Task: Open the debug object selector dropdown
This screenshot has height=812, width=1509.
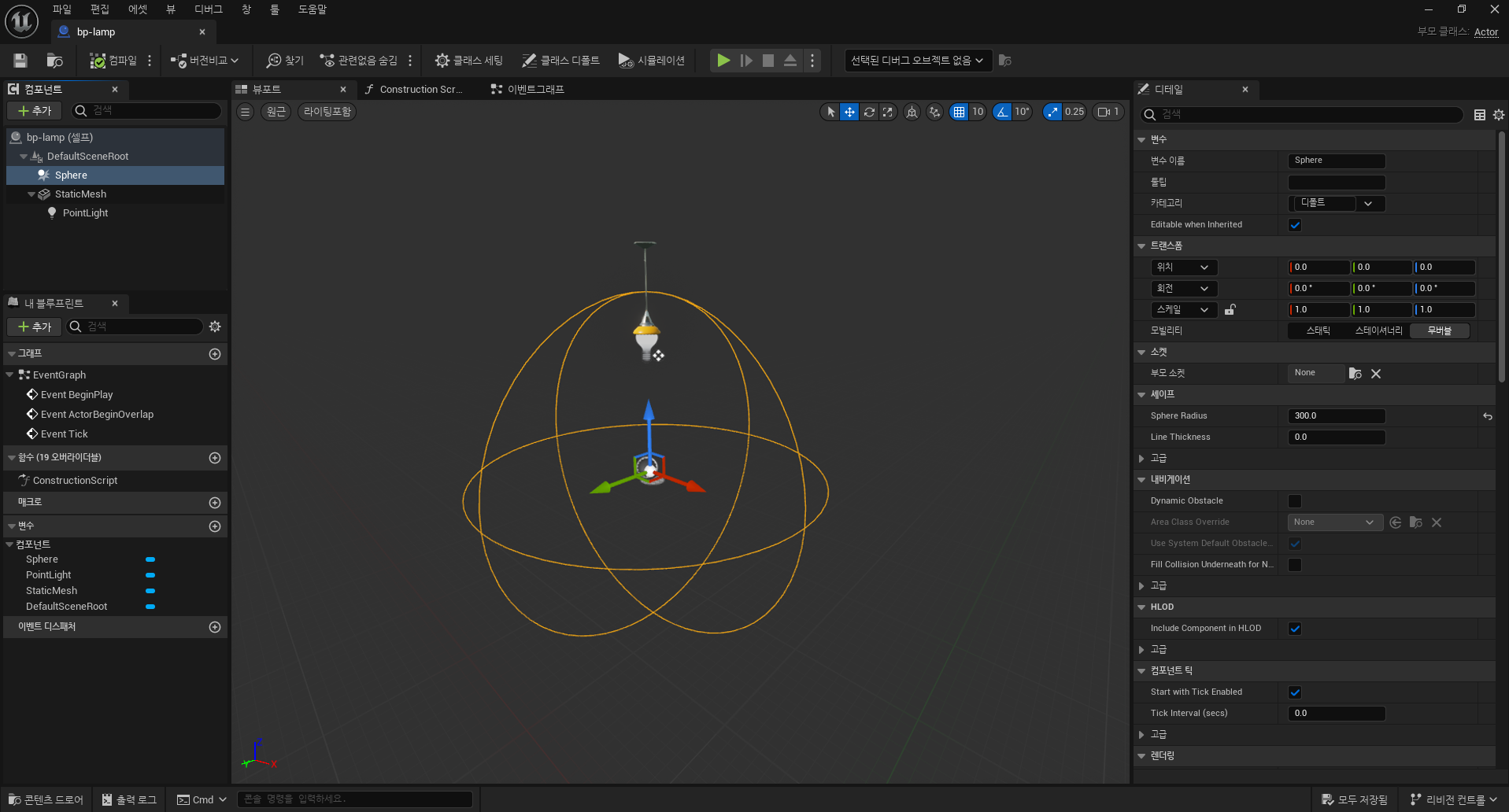Action: 917,61
